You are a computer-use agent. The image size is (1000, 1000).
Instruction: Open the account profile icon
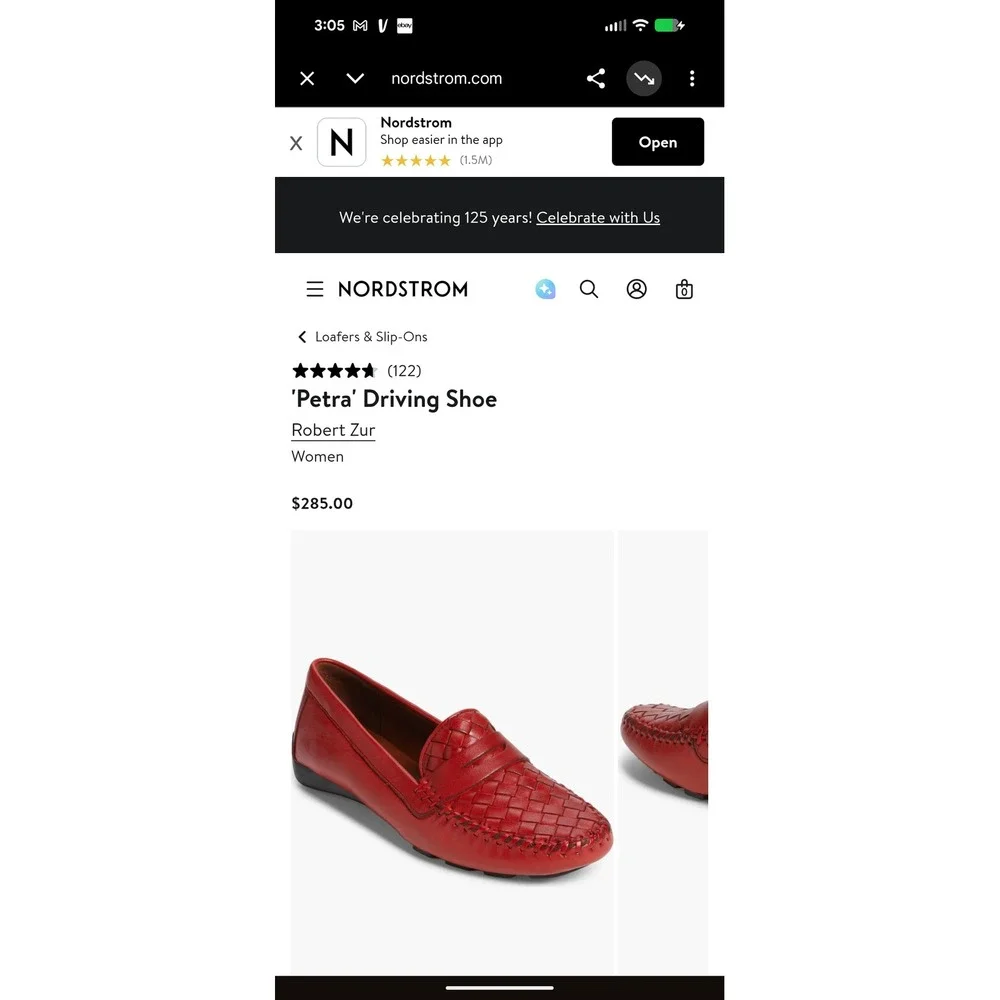636,289
